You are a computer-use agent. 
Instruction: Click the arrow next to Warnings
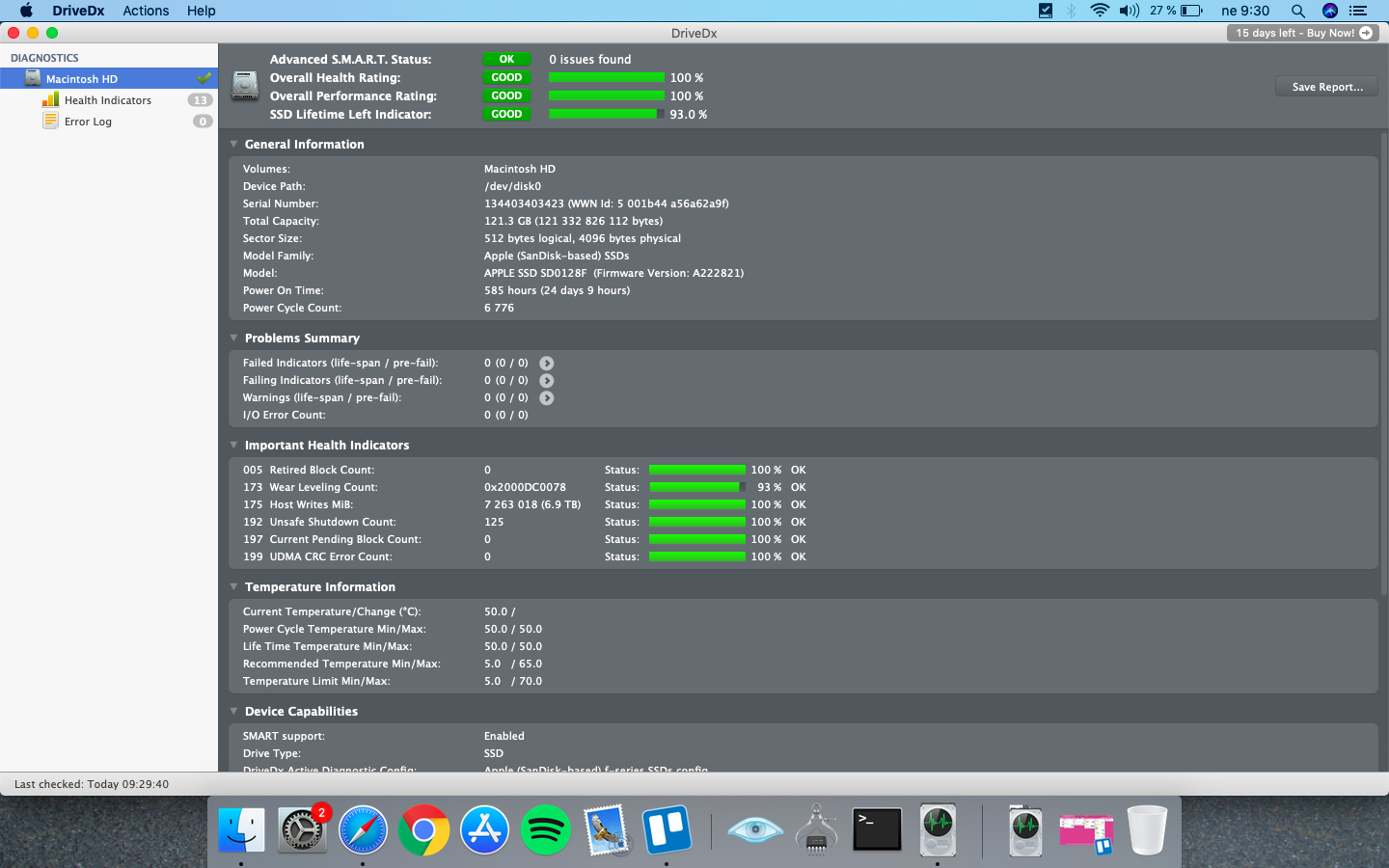(x=547, y=398)
